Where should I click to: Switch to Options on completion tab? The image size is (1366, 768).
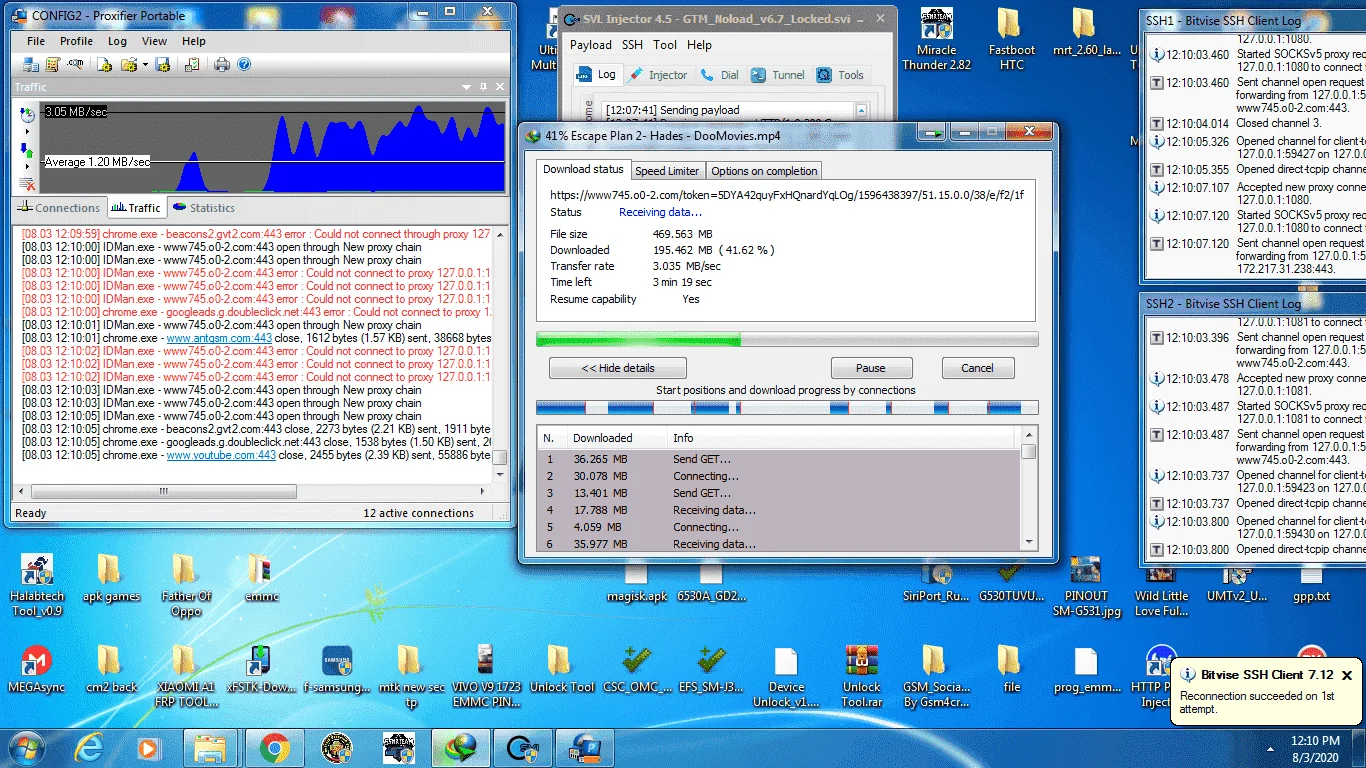tap(765, 171)
